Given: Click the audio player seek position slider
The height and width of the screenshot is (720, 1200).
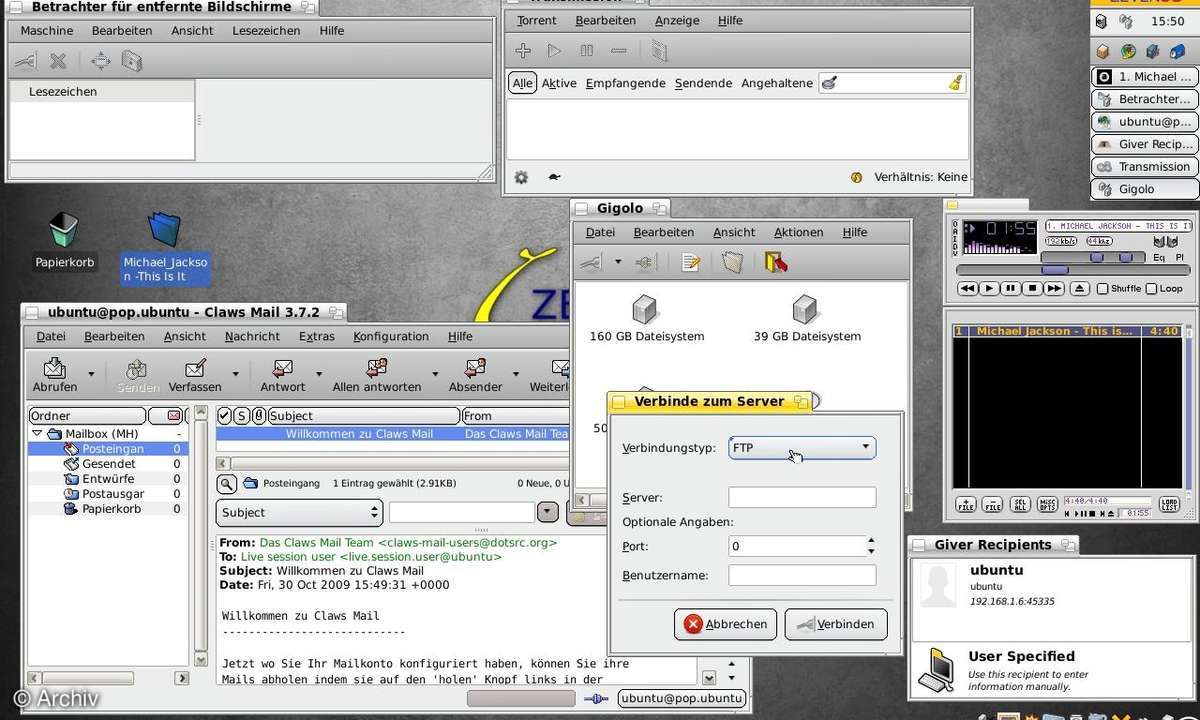Looking at the screenshot, I should click(1055, 270).
